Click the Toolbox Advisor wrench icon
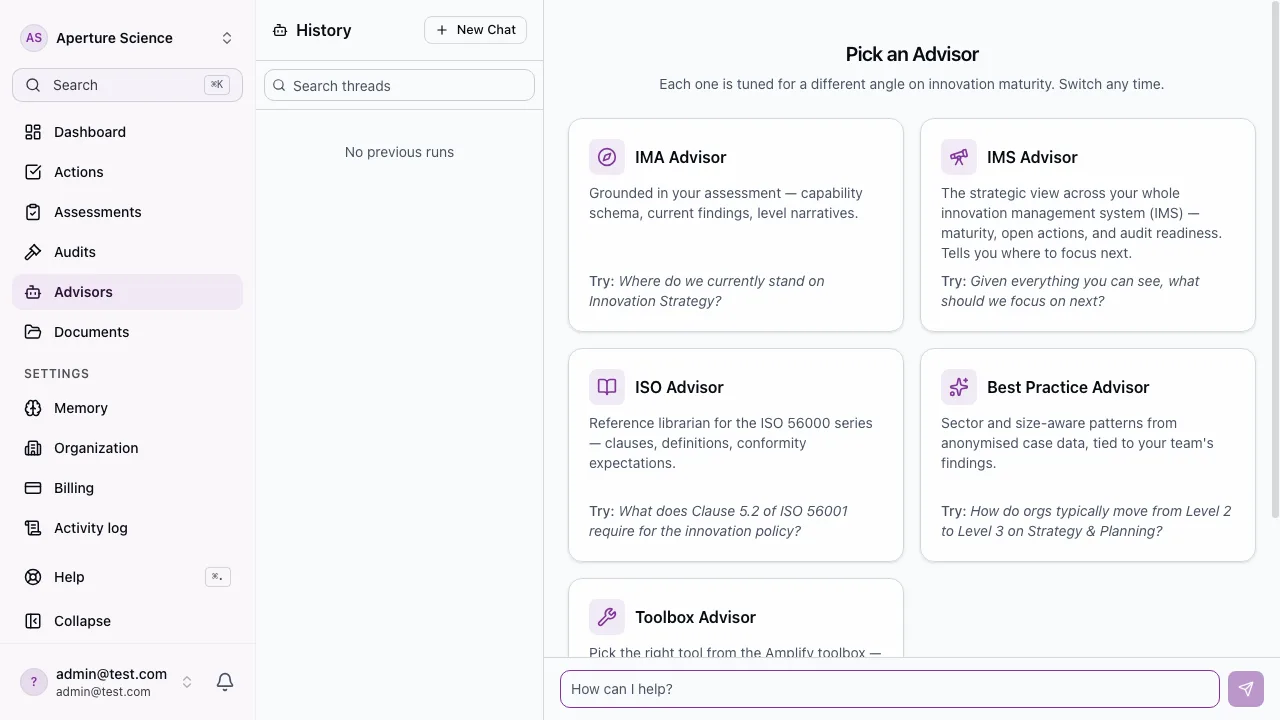This screenshot has width=1280, height=720. (x=607, y=617)
